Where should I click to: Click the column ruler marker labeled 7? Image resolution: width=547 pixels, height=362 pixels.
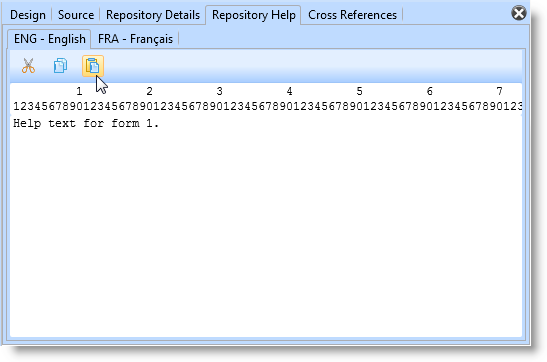[x=499, y=91]
